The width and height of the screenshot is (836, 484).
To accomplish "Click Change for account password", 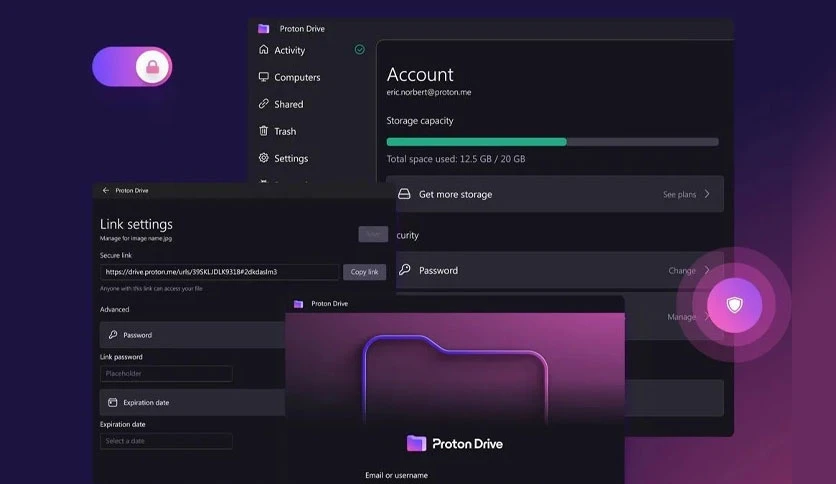I will point(682,271).
